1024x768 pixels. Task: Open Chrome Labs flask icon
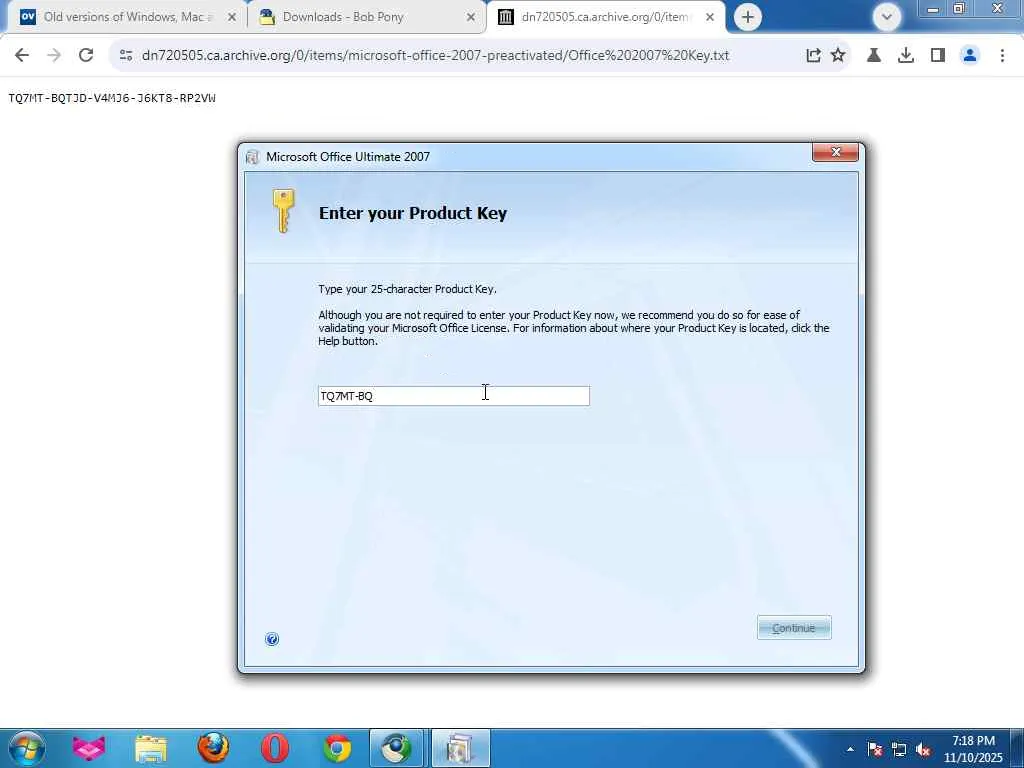874,56
